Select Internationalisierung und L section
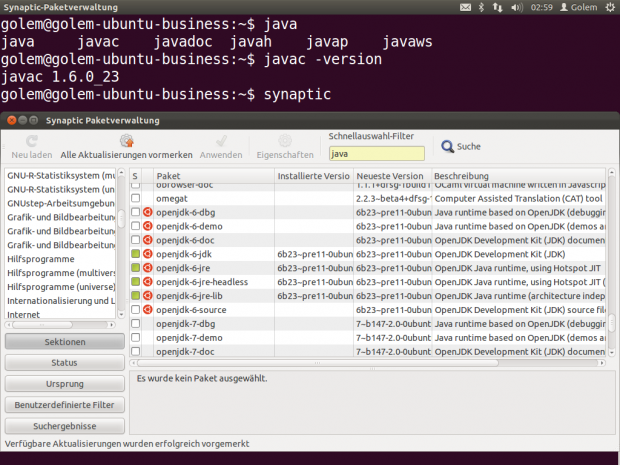The height and width of the screenshot is (465, 620). [61, 301]
